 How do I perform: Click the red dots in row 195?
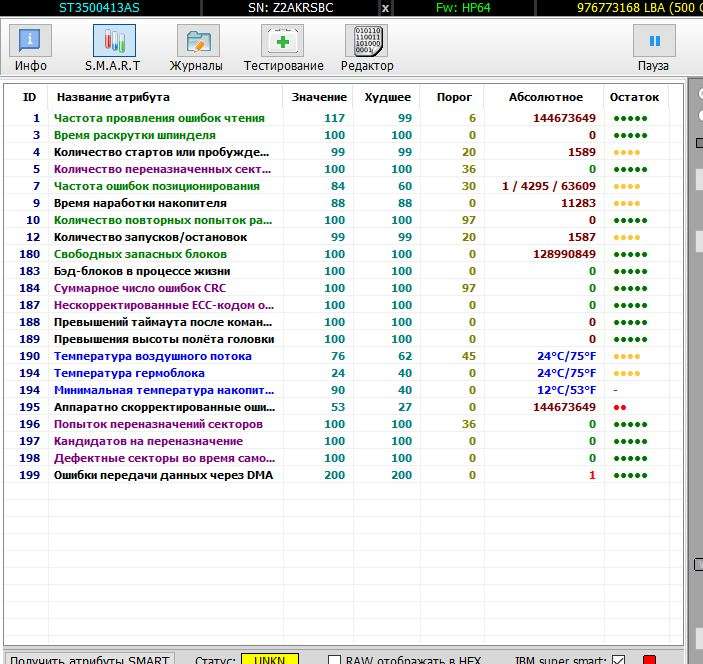(x=620, y=408)
